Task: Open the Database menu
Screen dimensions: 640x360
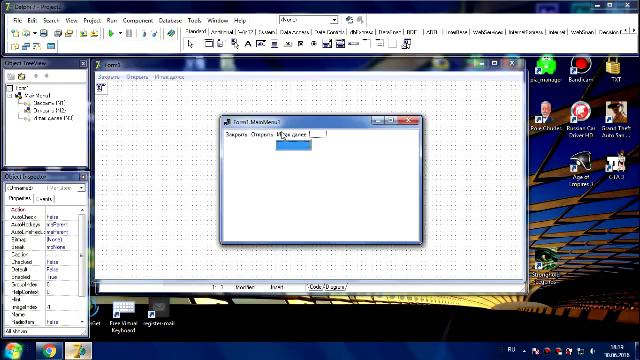Action: point(170,20)
